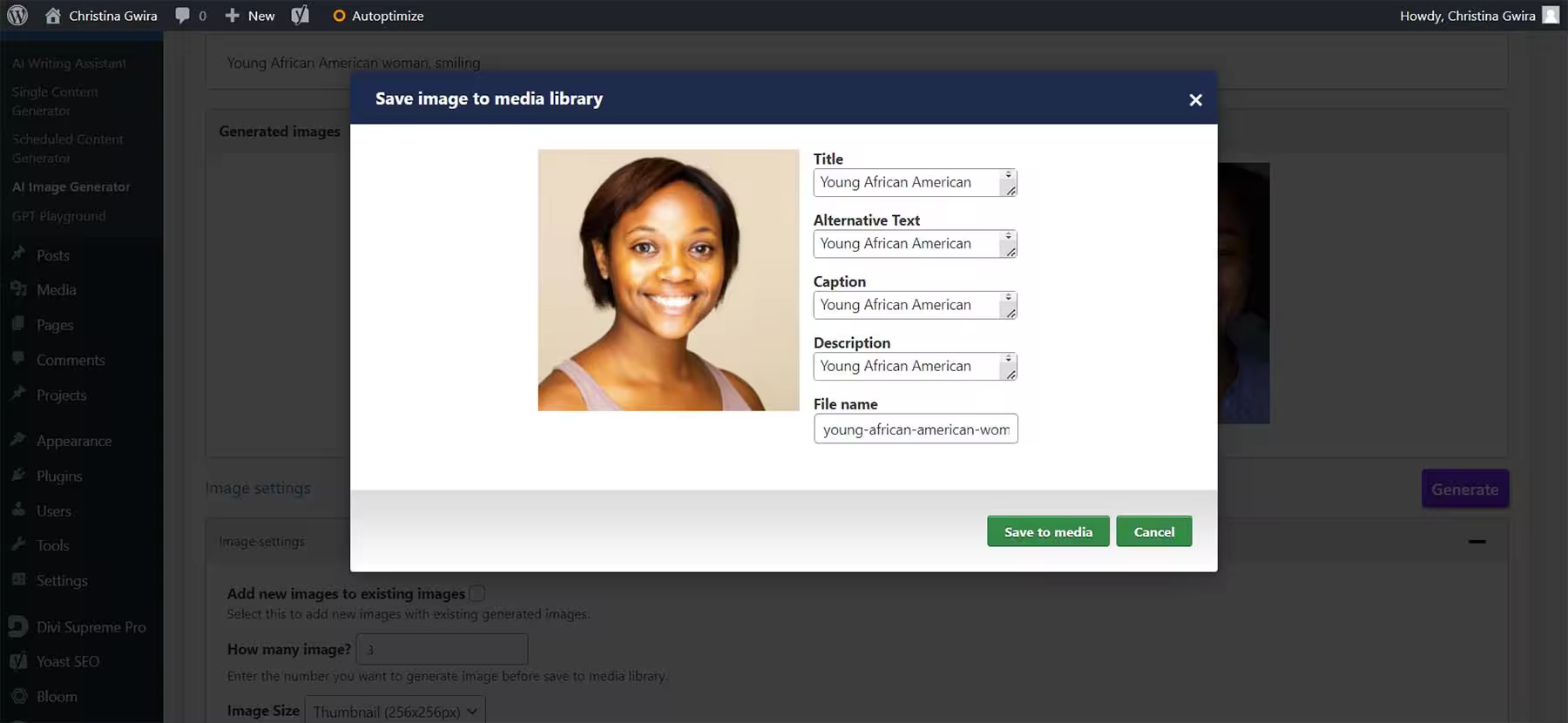Open the user avatar in the admin bar
Screen dimensions: 1568x723
point(1551,16)
